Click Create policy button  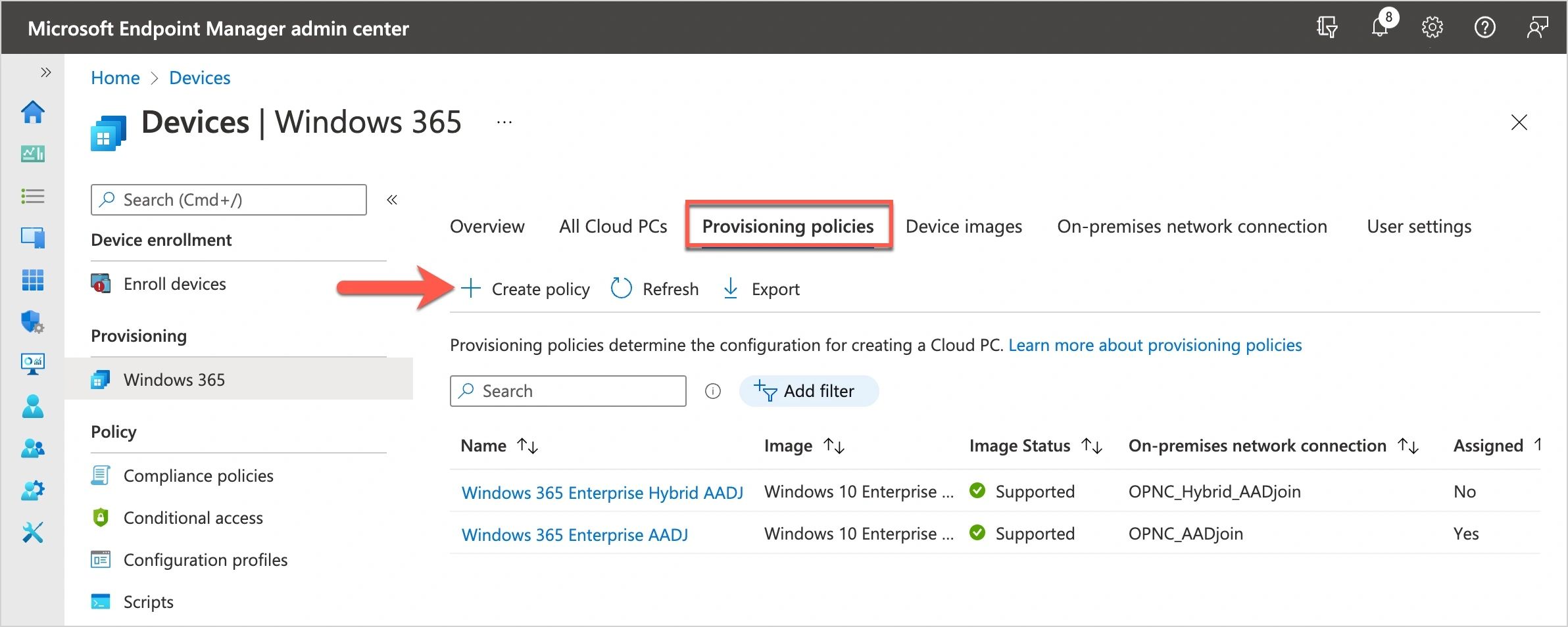point(526,289)
